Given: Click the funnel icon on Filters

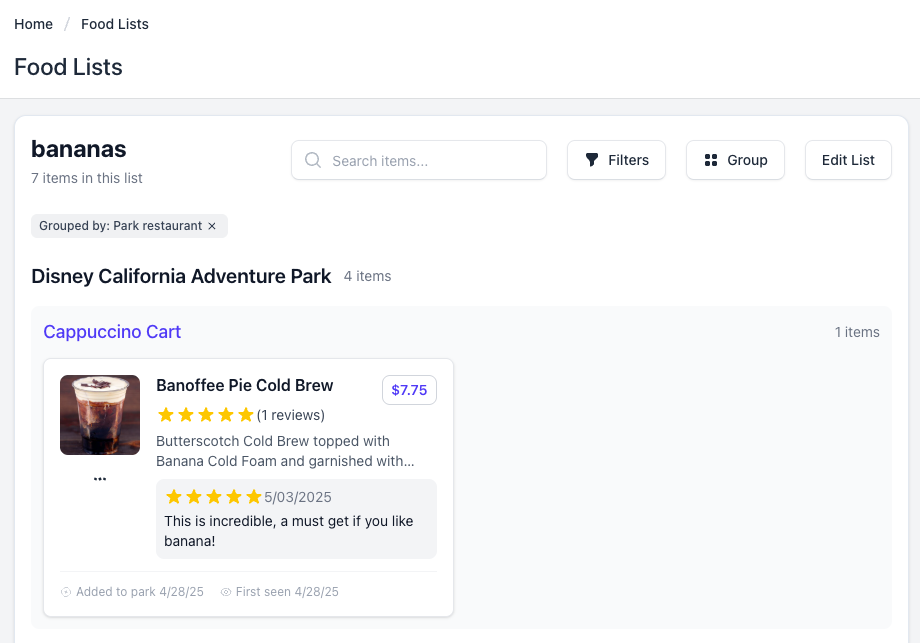Looking at the screenshot, I should point(592,160).
